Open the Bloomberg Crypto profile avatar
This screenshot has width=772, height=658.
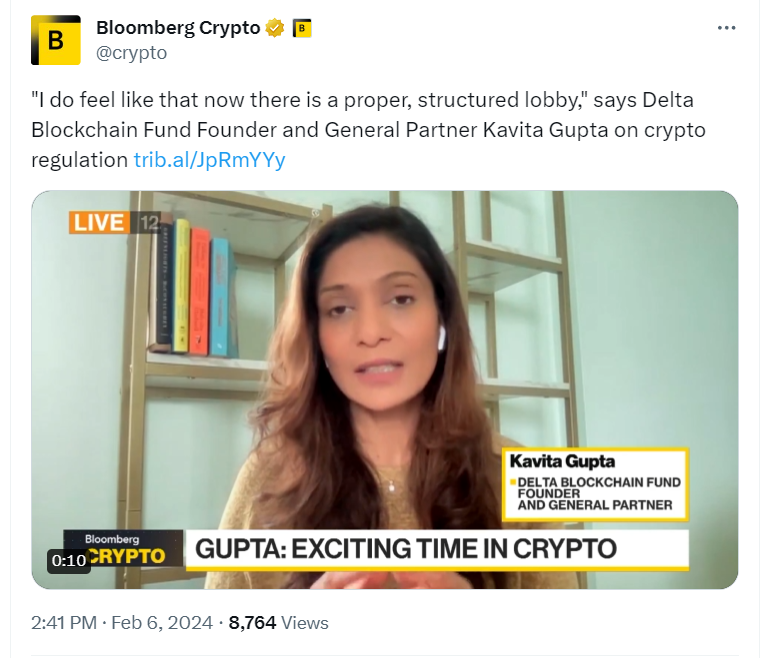coord(56,40)
